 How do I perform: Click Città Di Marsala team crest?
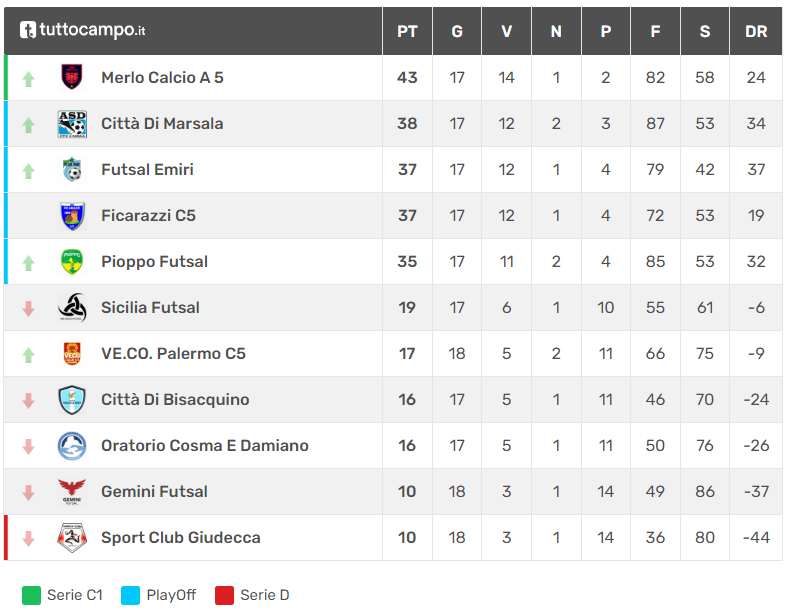pyautogui.click(x=72, y=124)
